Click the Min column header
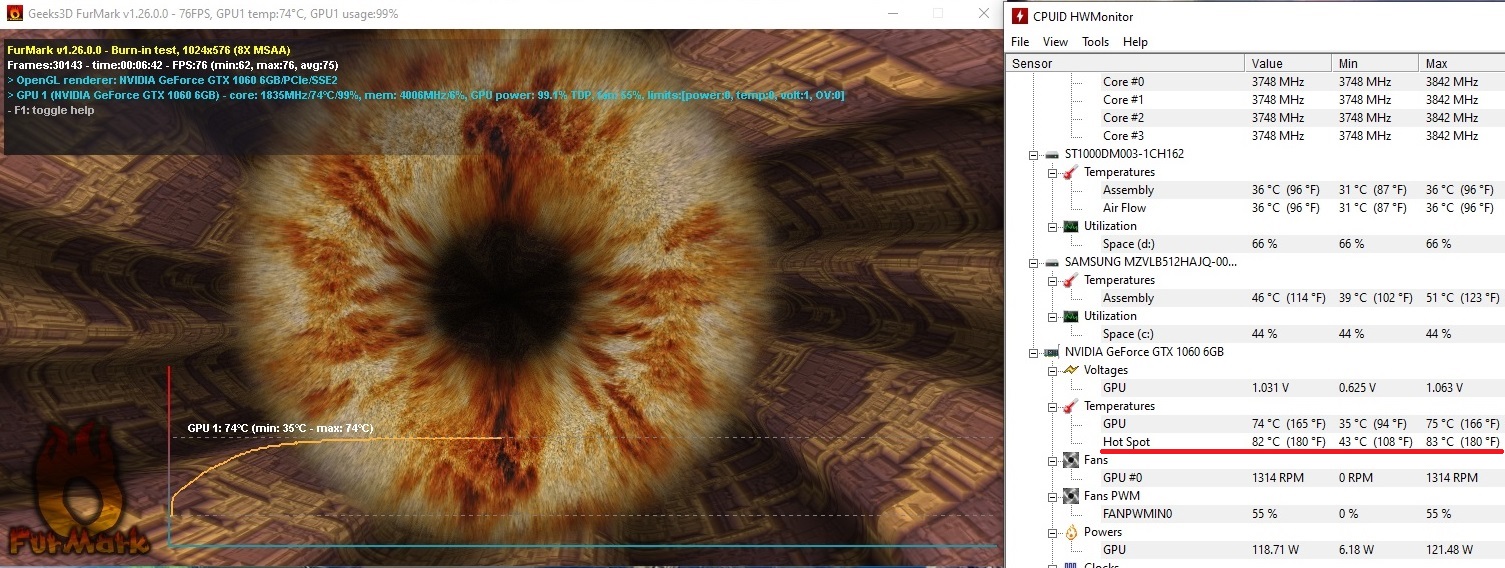This screenshot has height=568, width=1505. (x=1375, y=63)
